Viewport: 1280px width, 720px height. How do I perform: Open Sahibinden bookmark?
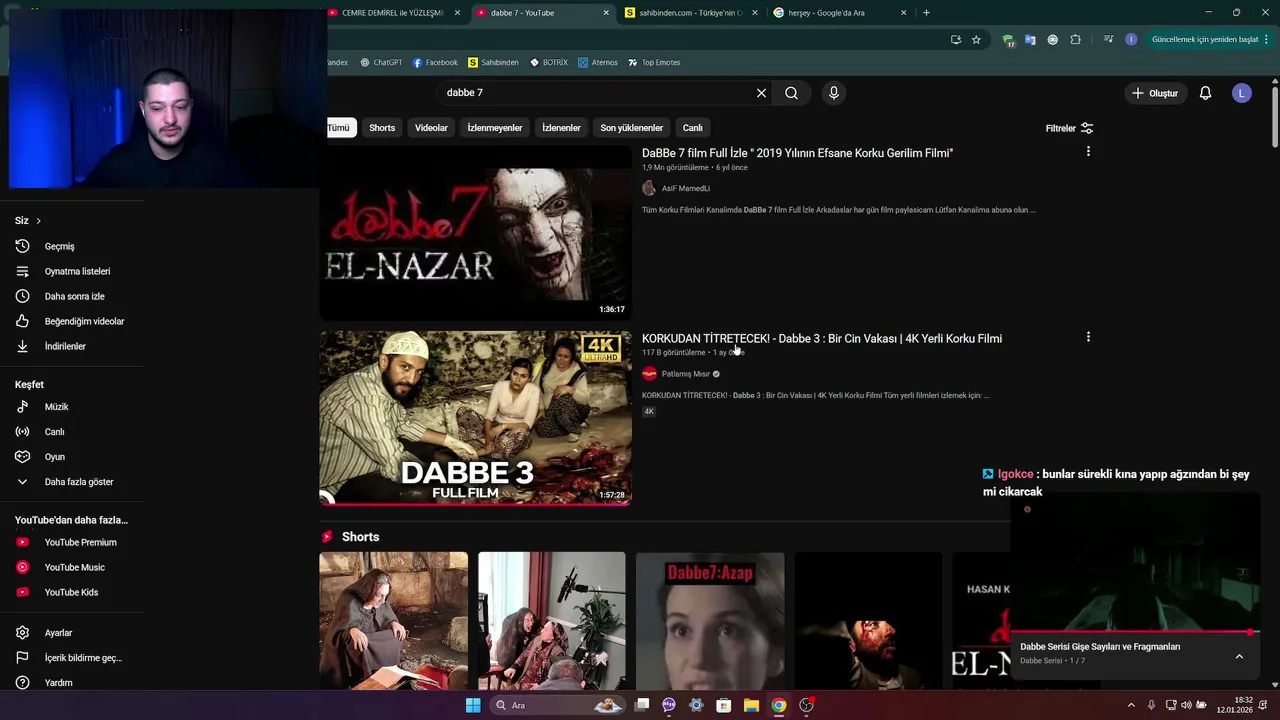coord(493,62)
